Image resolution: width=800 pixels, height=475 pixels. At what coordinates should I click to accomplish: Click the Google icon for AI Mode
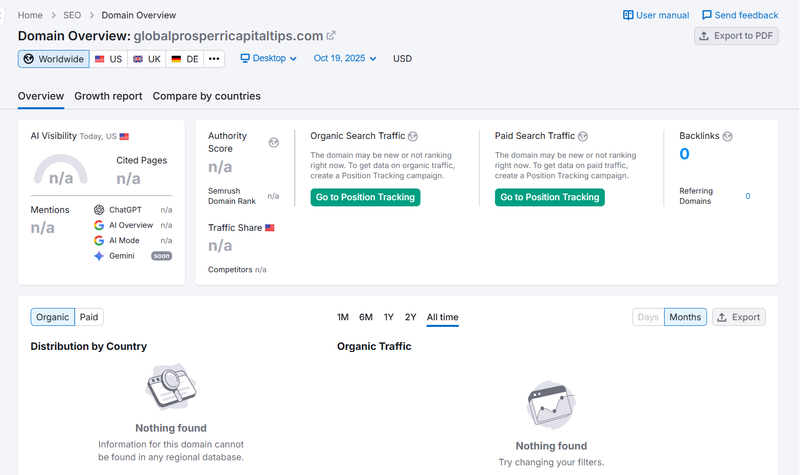[x=99, y=240]
